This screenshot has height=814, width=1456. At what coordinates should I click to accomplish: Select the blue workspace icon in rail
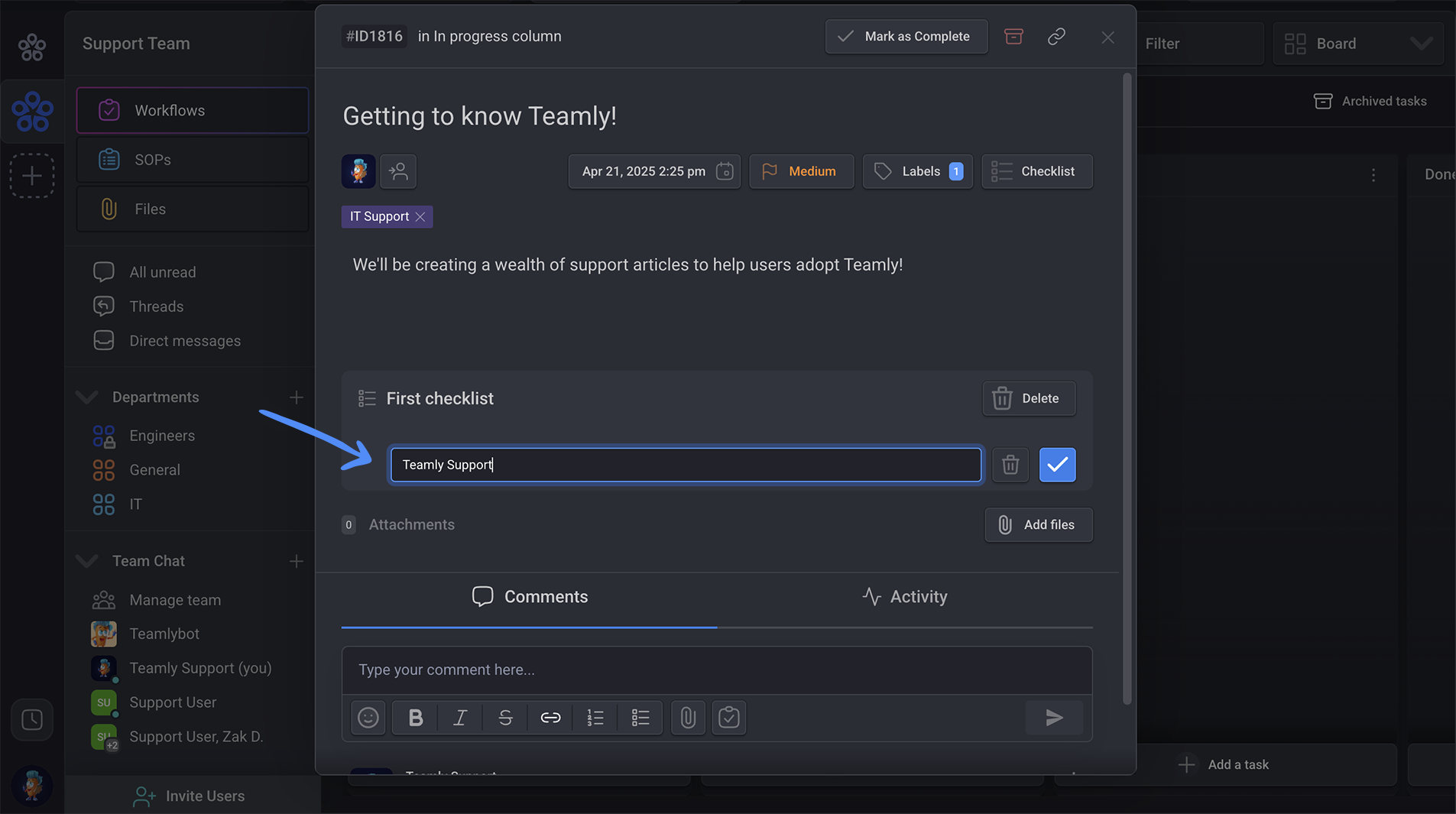pyautogui.click(x=32, y=112)
